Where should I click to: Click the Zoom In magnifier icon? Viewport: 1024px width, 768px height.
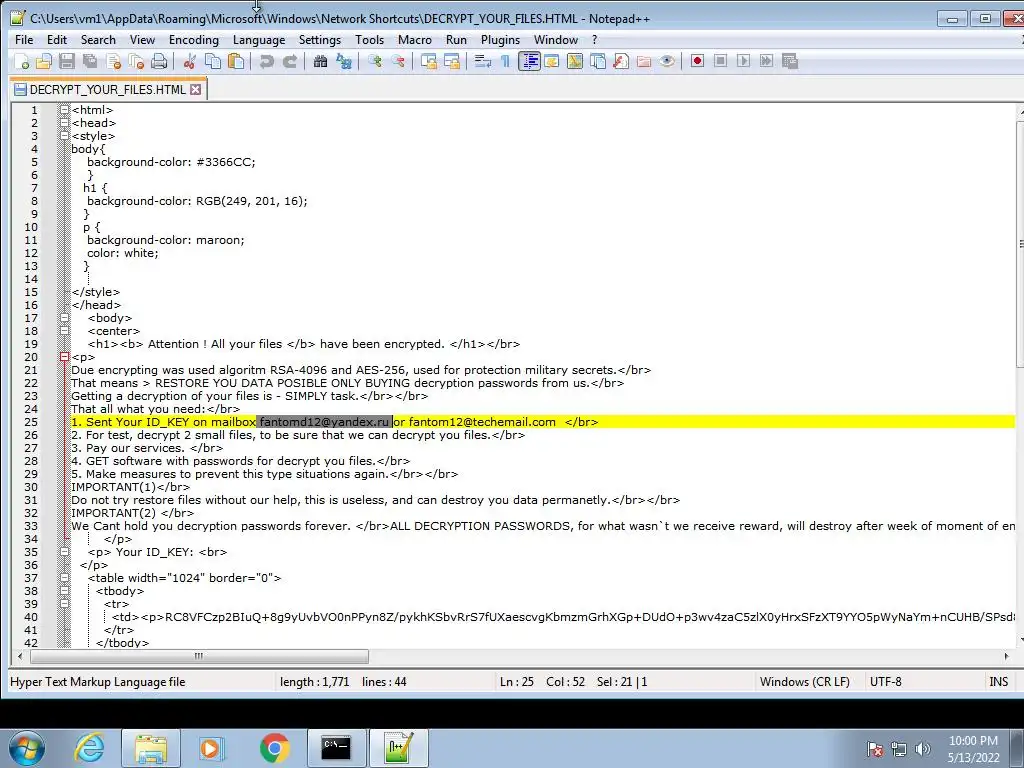click(x=375, y=61)
